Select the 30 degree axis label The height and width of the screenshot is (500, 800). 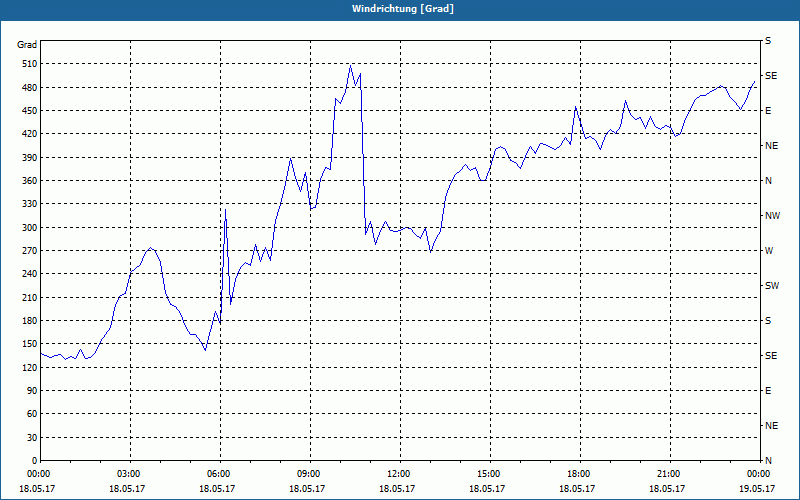(32, 438)
